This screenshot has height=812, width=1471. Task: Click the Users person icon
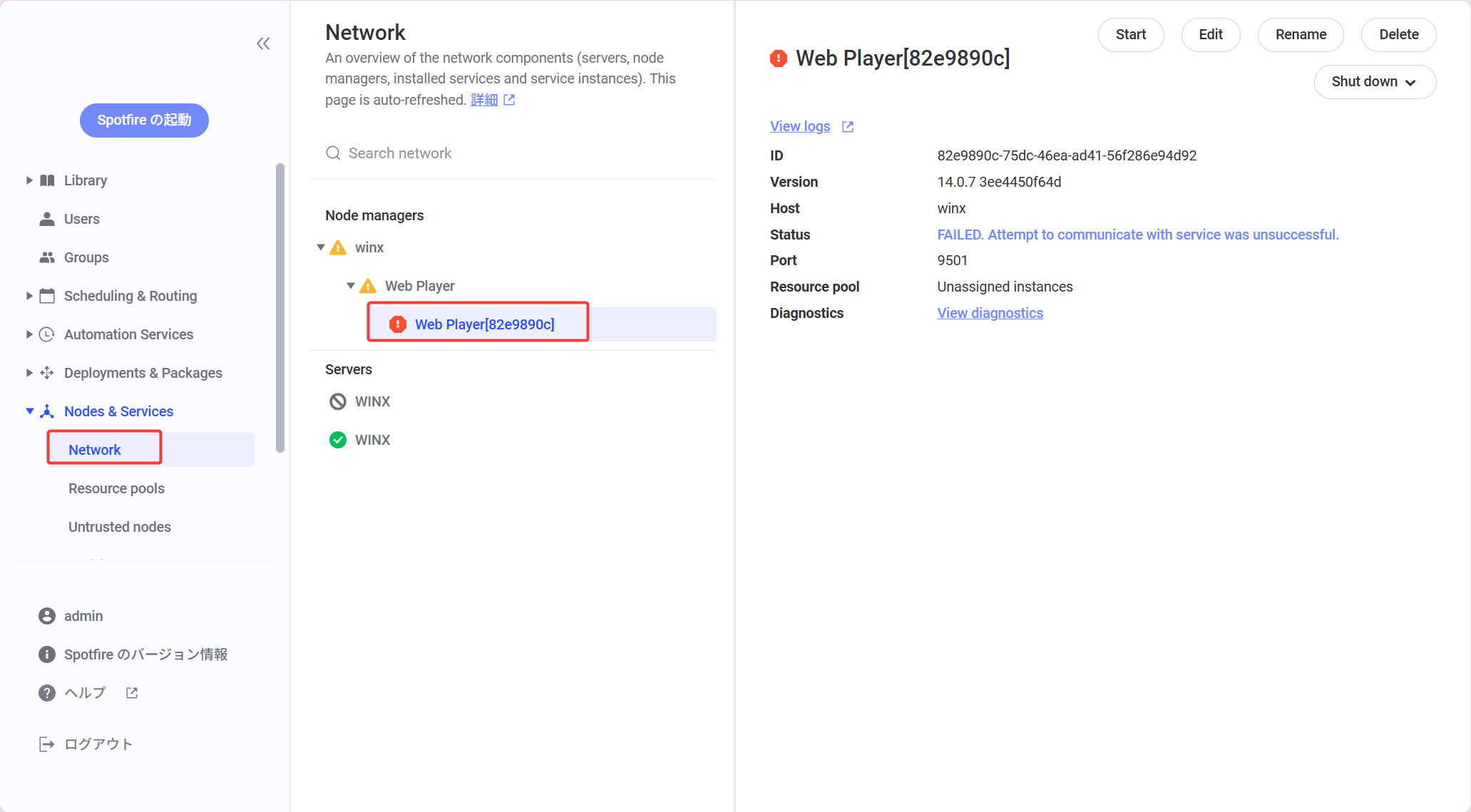pos(47,219)
